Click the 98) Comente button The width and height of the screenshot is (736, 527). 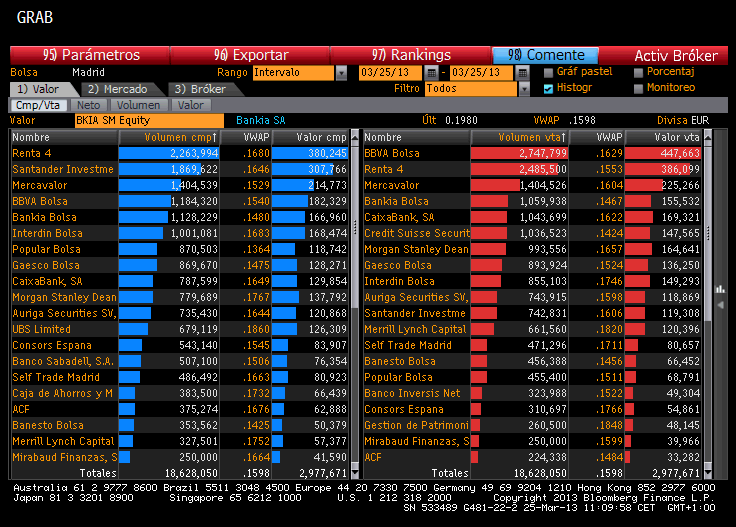click(545, 55)
